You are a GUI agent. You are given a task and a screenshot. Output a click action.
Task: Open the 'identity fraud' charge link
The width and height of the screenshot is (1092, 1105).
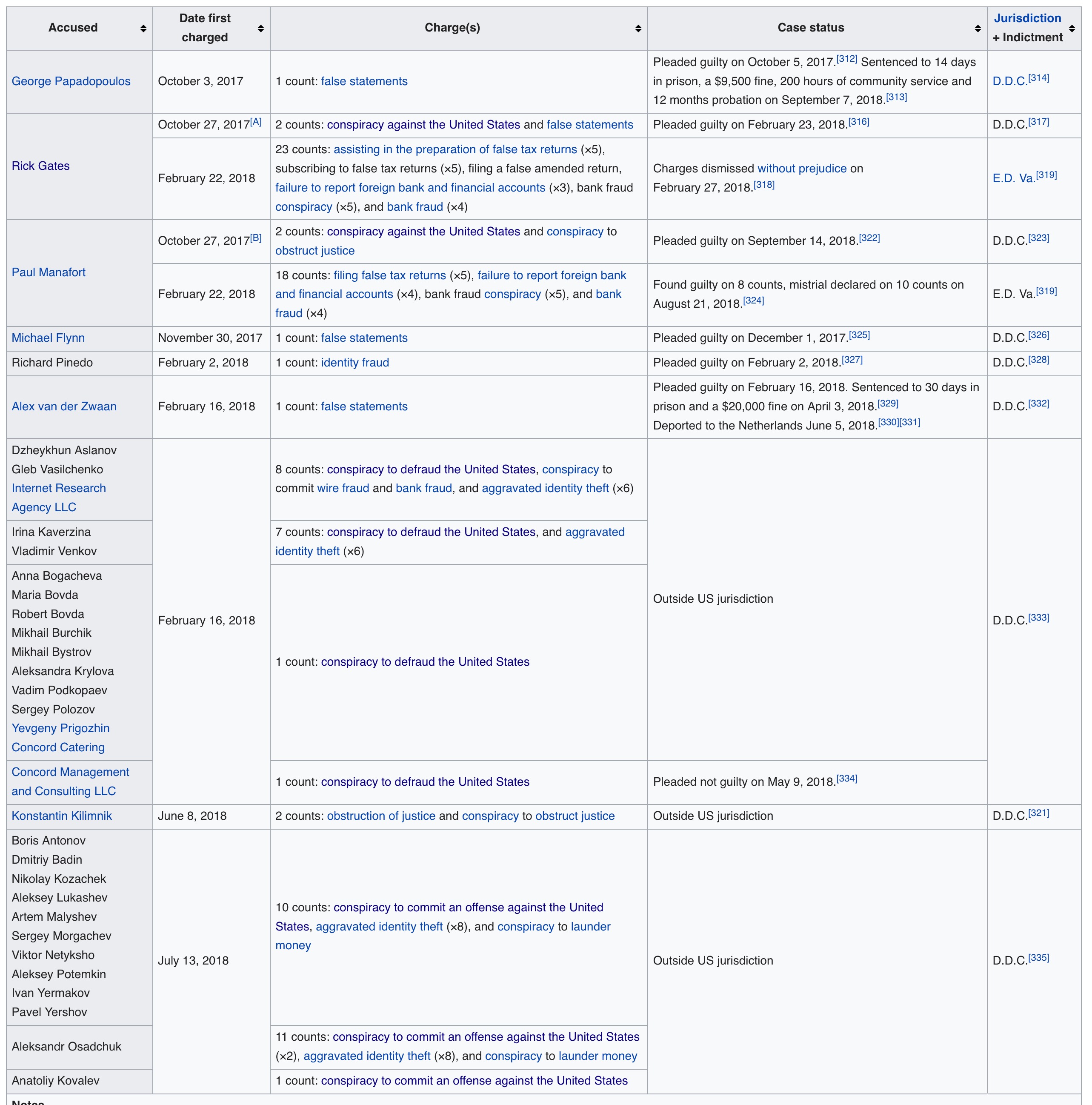(x=354, y=363)
